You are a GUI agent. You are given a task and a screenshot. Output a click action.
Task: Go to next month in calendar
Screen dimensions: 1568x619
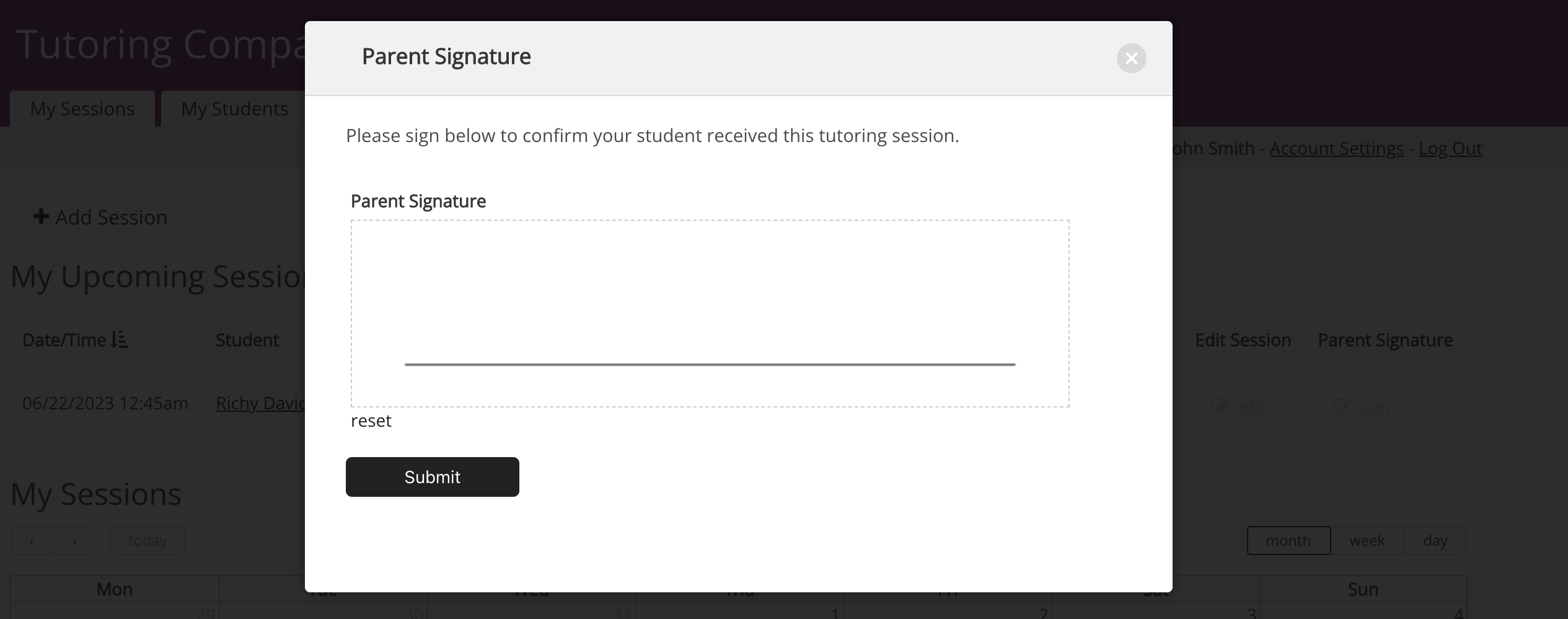[x=74, y=541]
